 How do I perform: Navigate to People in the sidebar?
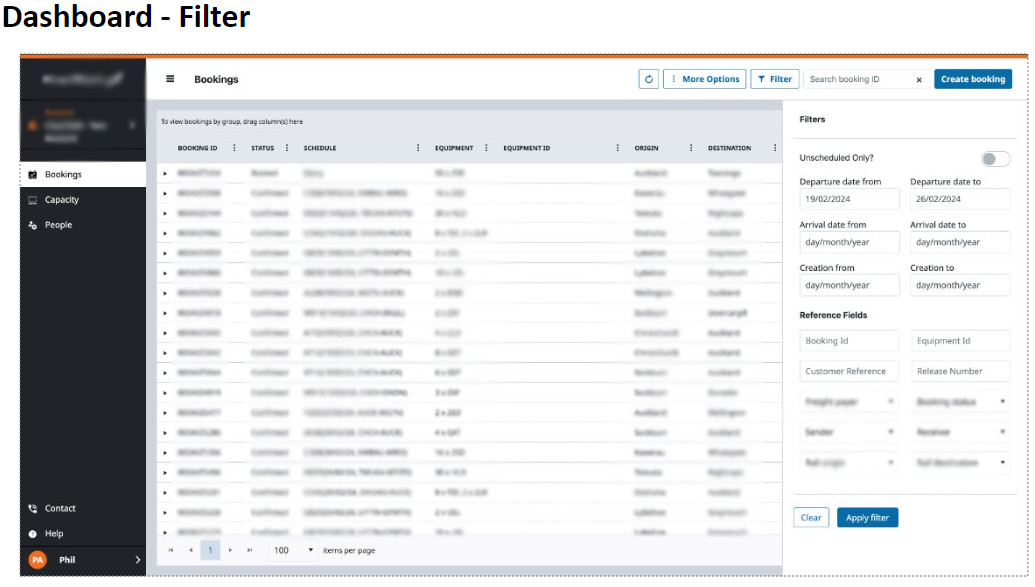[58, 225]
